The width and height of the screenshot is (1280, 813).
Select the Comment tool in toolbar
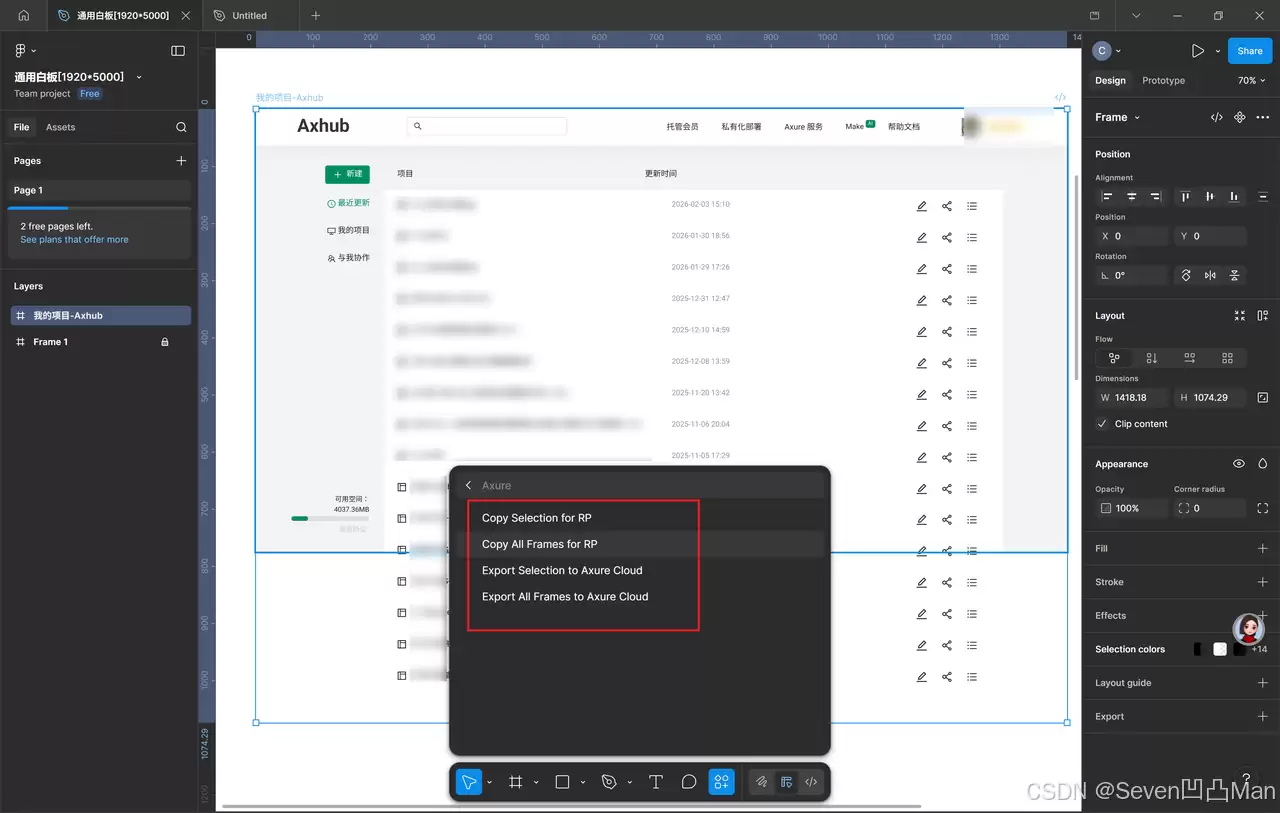pyautogui.click(x=689, y=782)
